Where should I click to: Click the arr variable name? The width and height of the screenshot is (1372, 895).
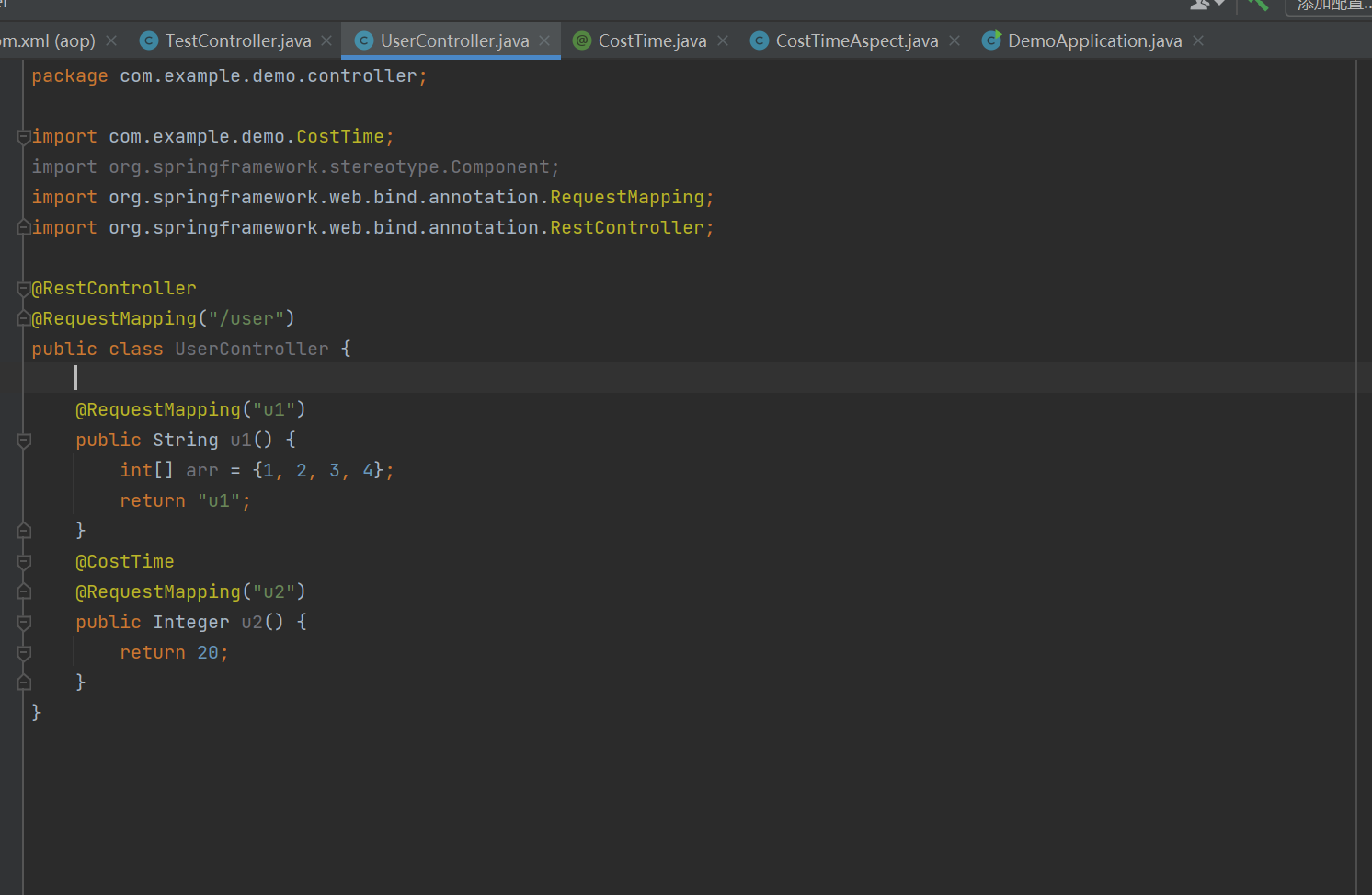[202, 471]
